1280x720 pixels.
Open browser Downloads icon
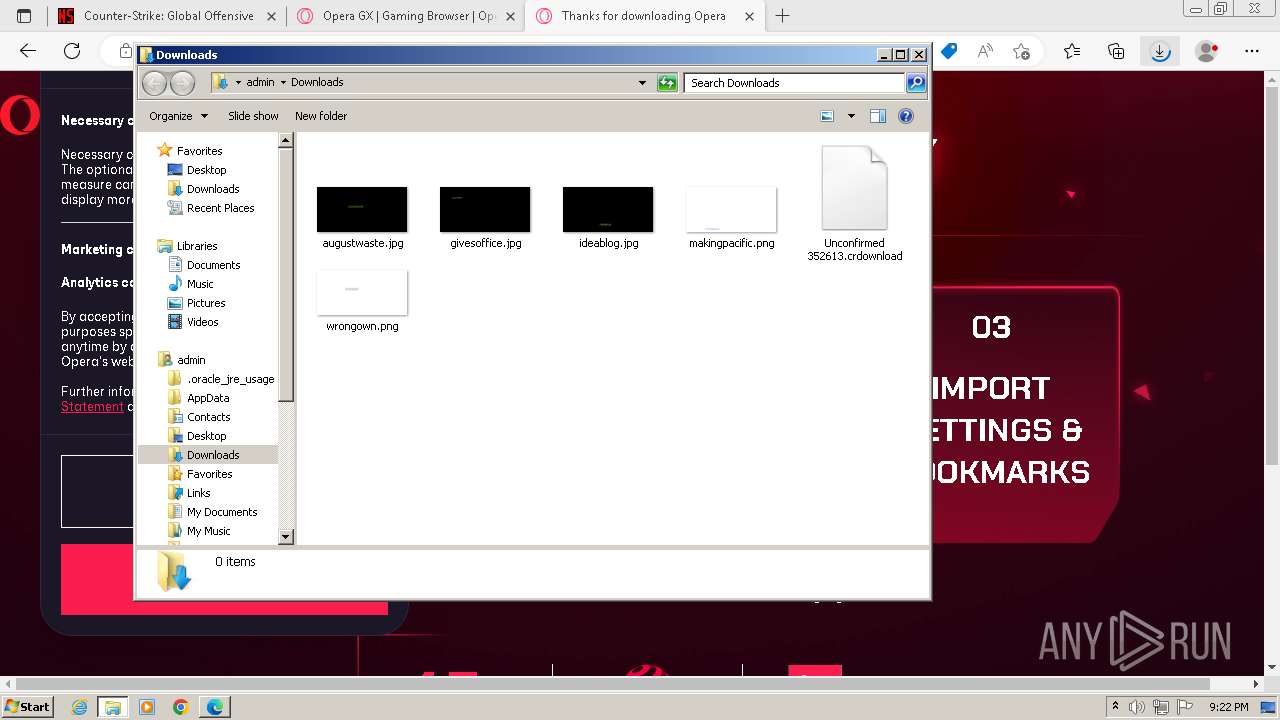[1160, 51]
